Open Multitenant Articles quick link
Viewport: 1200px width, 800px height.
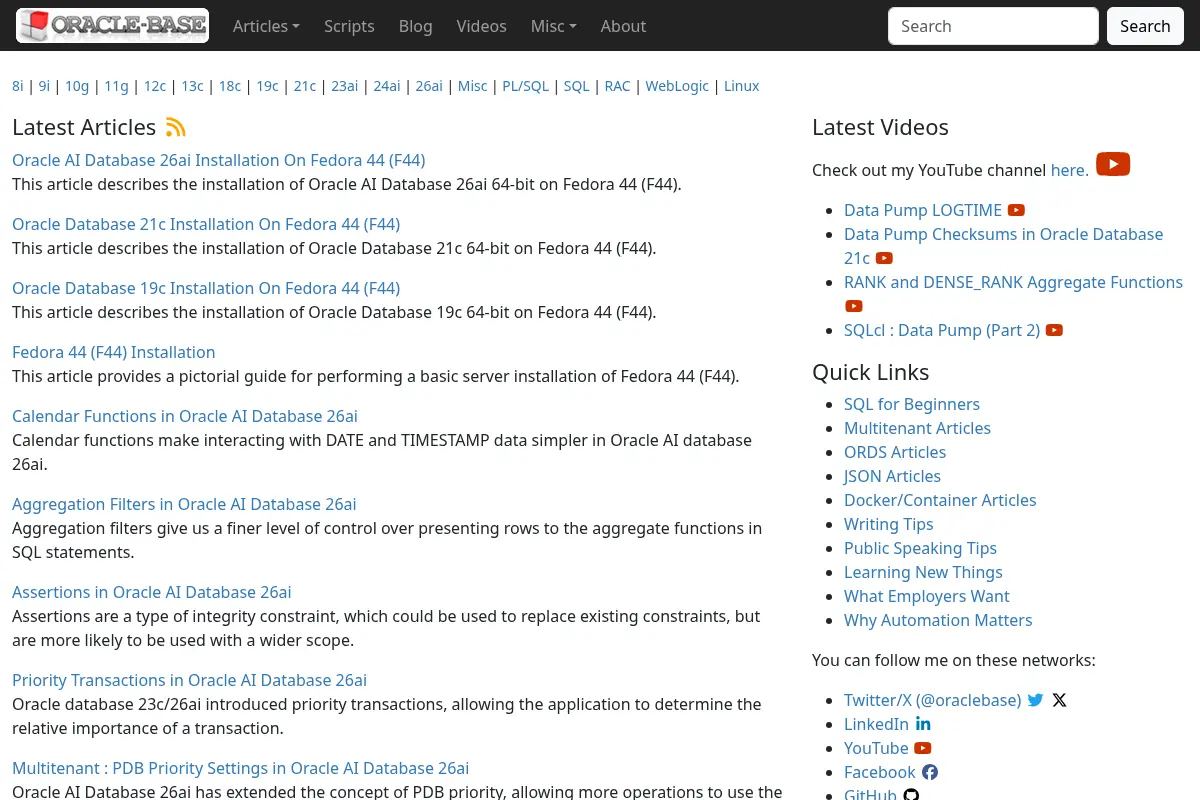click(917, 428)
